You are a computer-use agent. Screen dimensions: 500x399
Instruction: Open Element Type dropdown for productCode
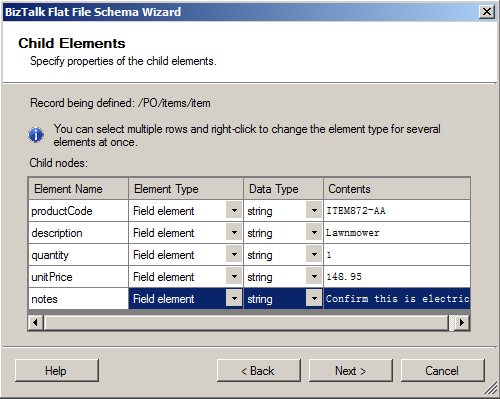(x=234, y=211)
